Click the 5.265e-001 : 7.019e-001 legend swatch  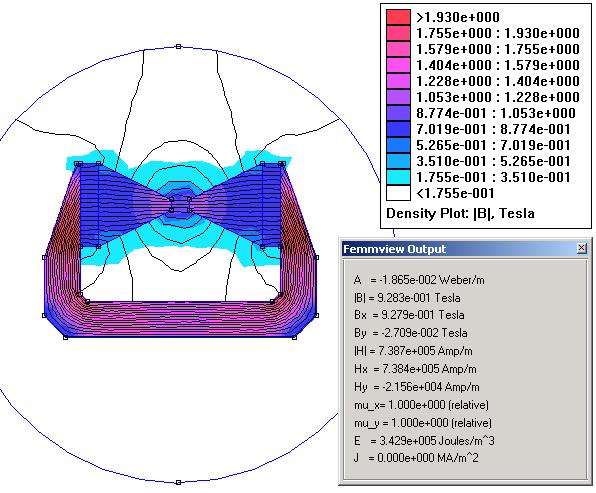pos(398,145)
